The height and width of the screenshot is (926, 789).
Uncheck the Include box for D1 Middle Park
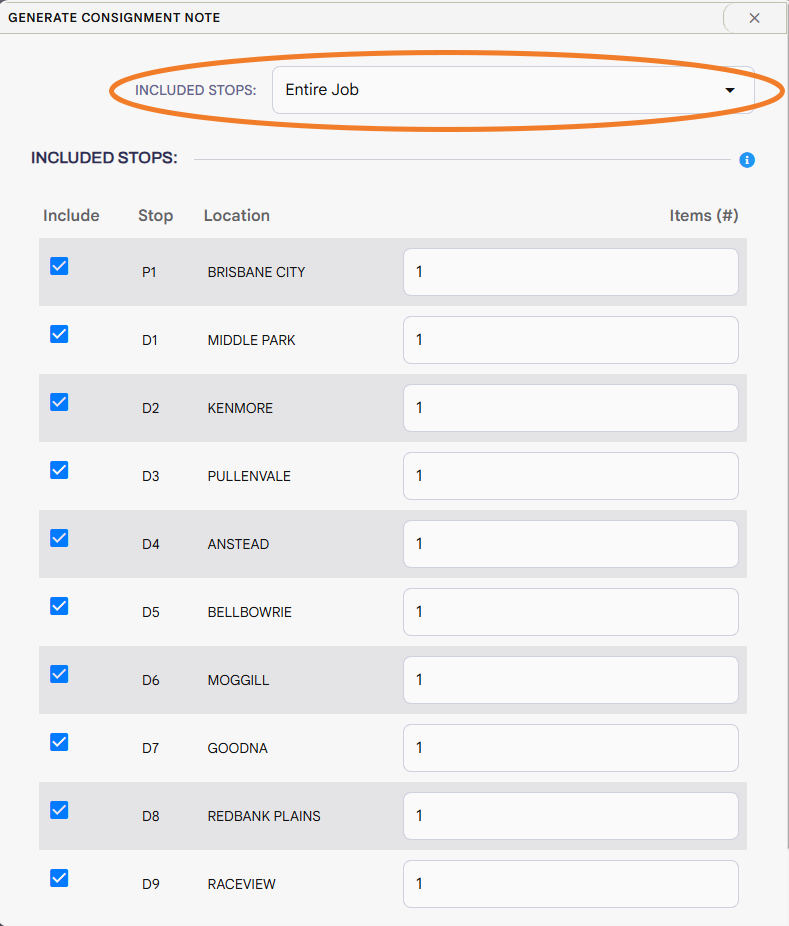pos(59,334)
